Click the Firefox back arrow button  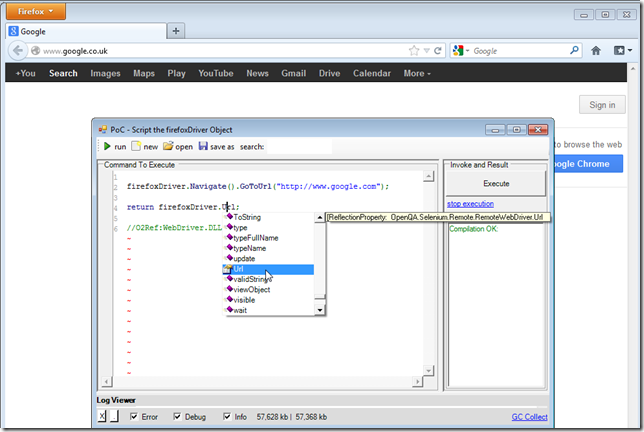[x=17, y=50]
